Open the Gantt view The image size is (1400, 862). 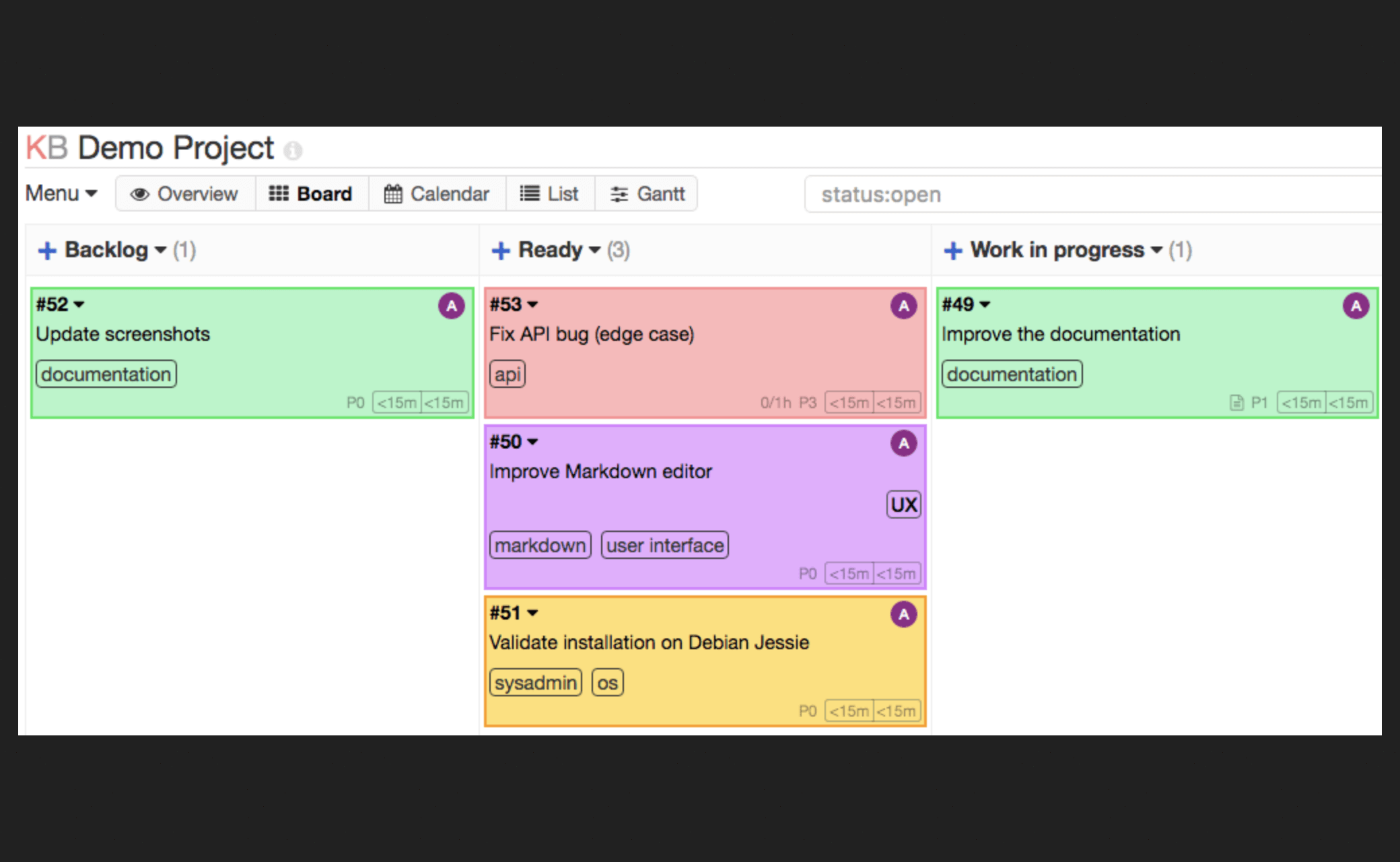647,194
